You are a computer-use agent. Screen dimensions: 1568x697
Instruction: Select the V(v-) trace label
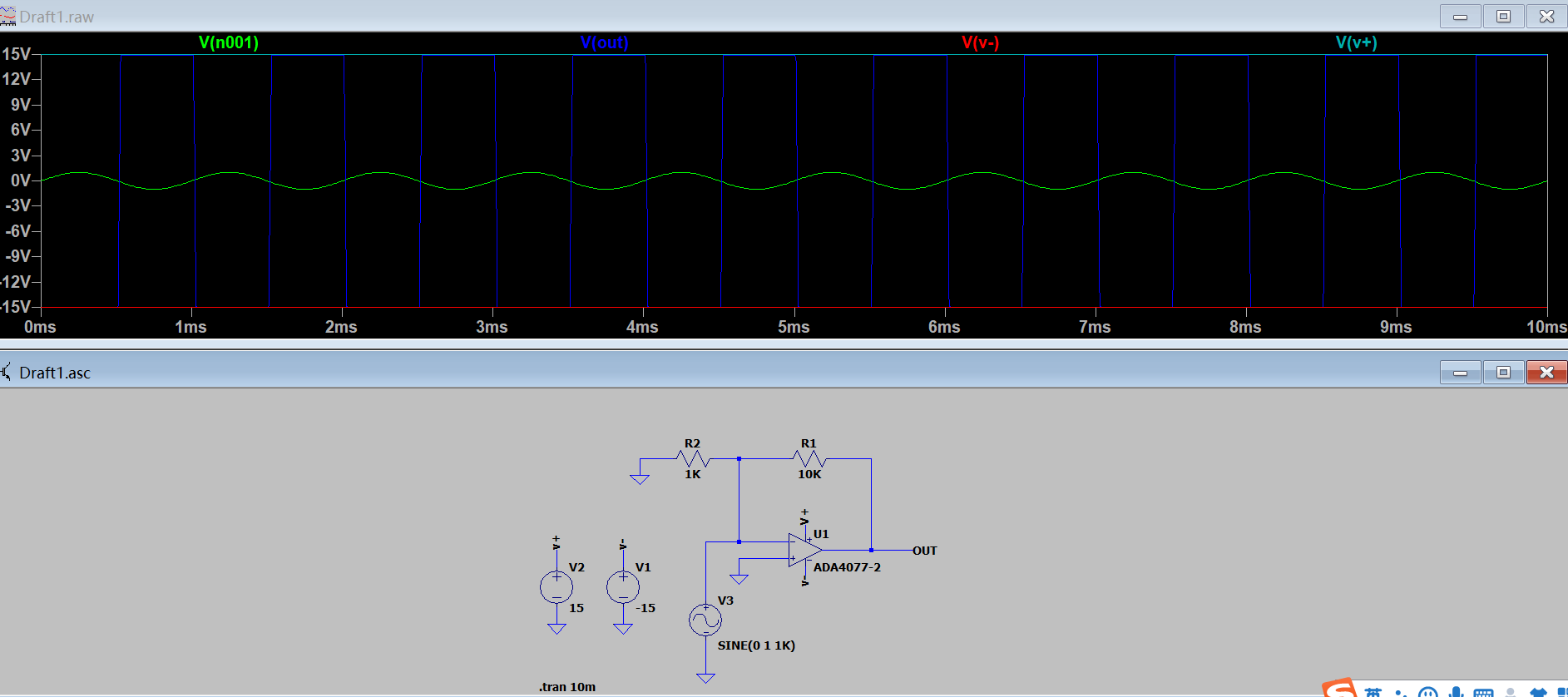click(x=981, y=42)
